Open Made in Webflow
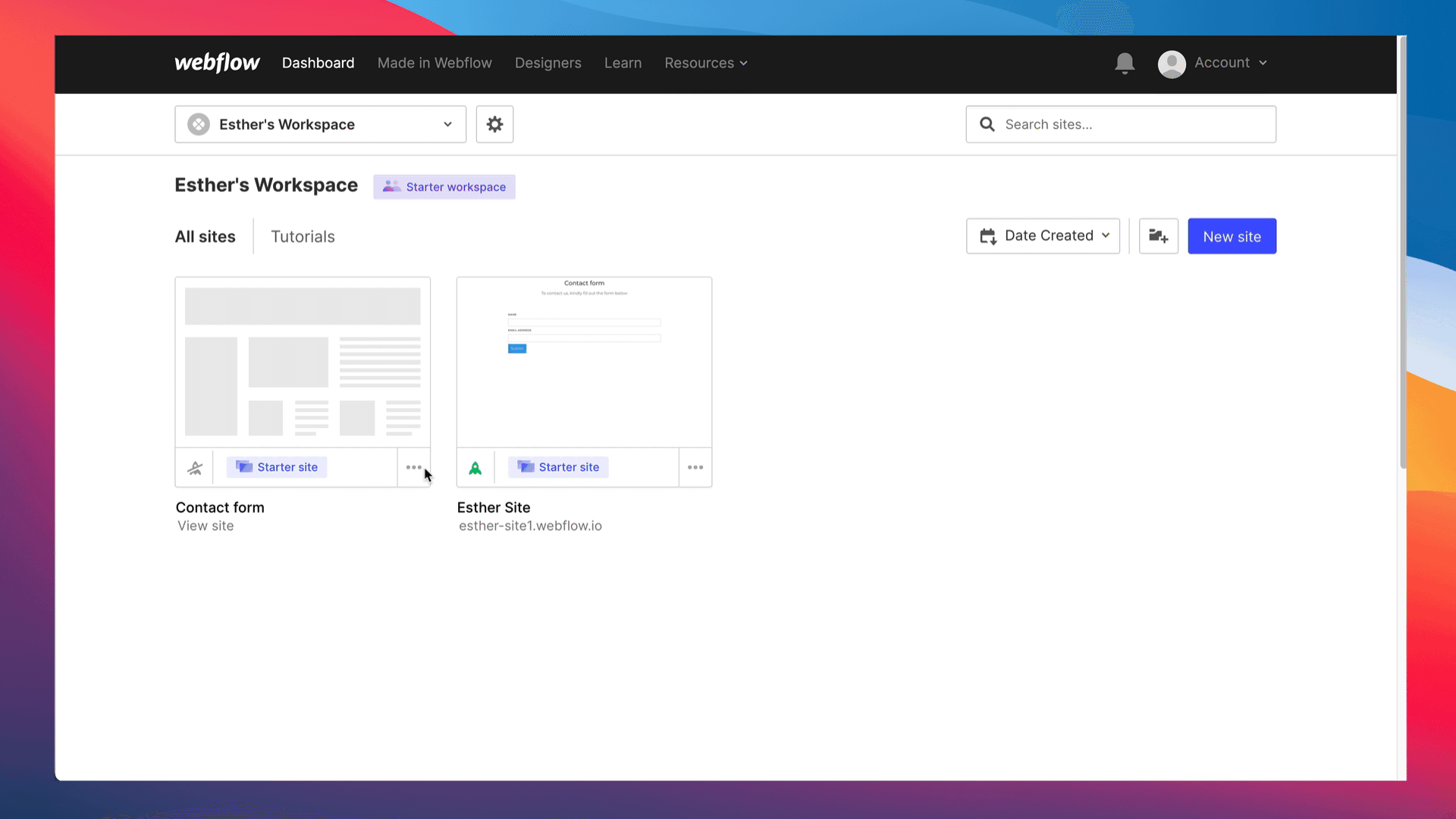 (x=435, y=63)
